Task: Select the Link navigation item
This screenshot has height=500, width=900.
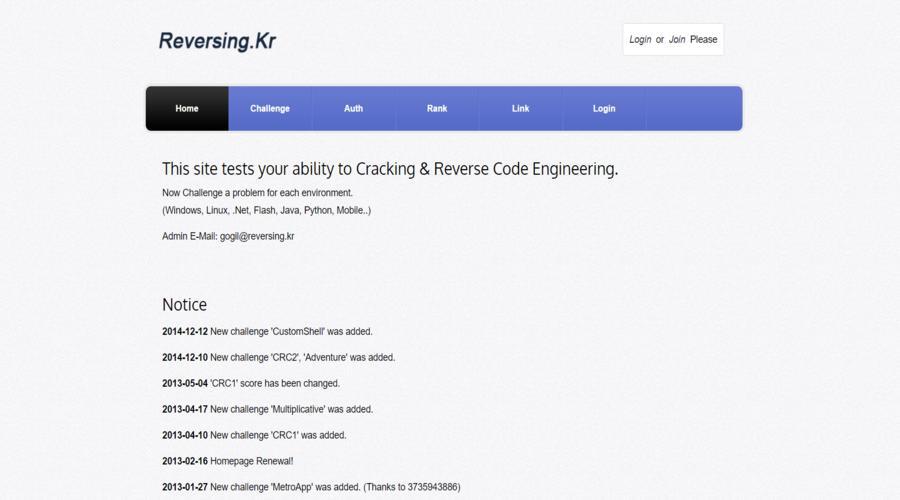Action: pyautogui.click(x=521, y=108)
